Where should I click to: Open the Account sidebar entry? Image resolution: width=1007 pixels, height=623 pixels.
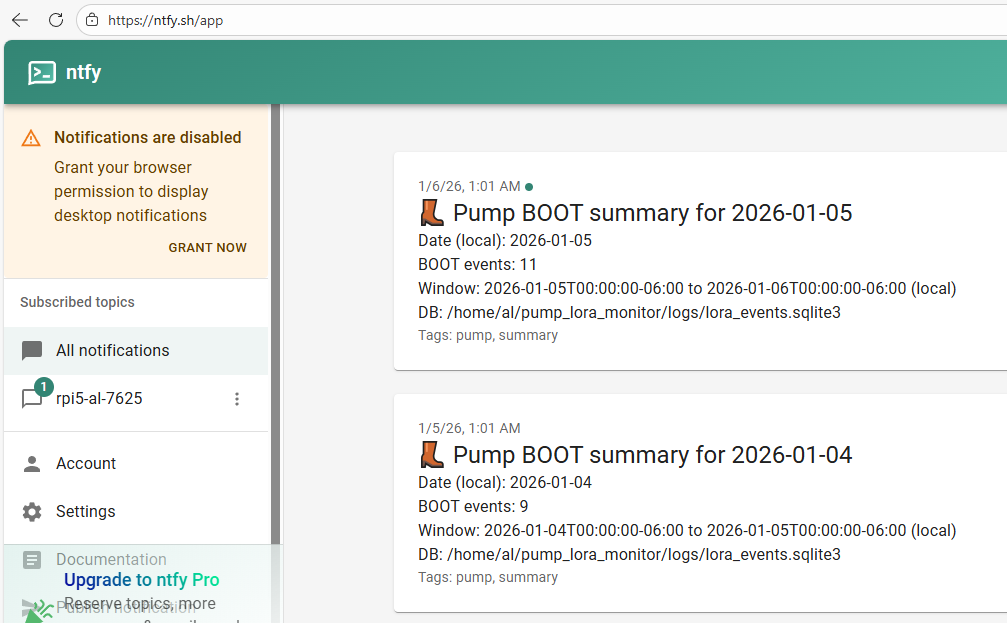[86, 464]
